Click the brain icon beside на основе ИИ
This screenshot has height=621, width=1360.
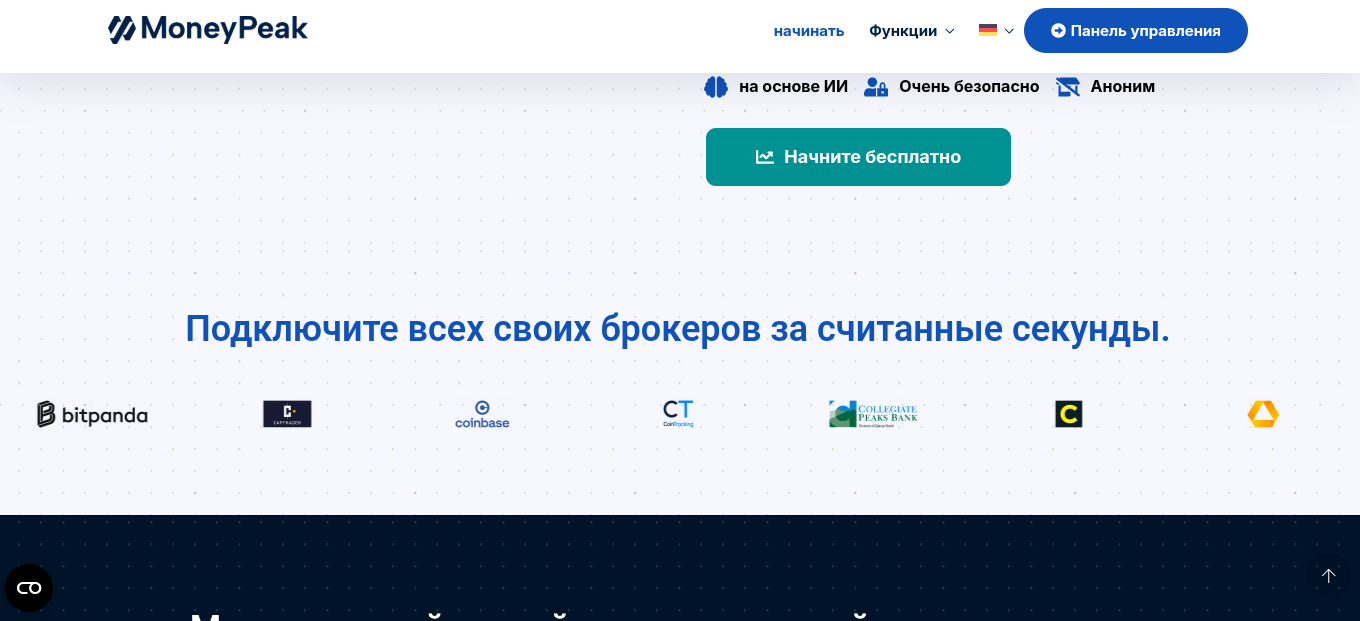pos(716,87)
